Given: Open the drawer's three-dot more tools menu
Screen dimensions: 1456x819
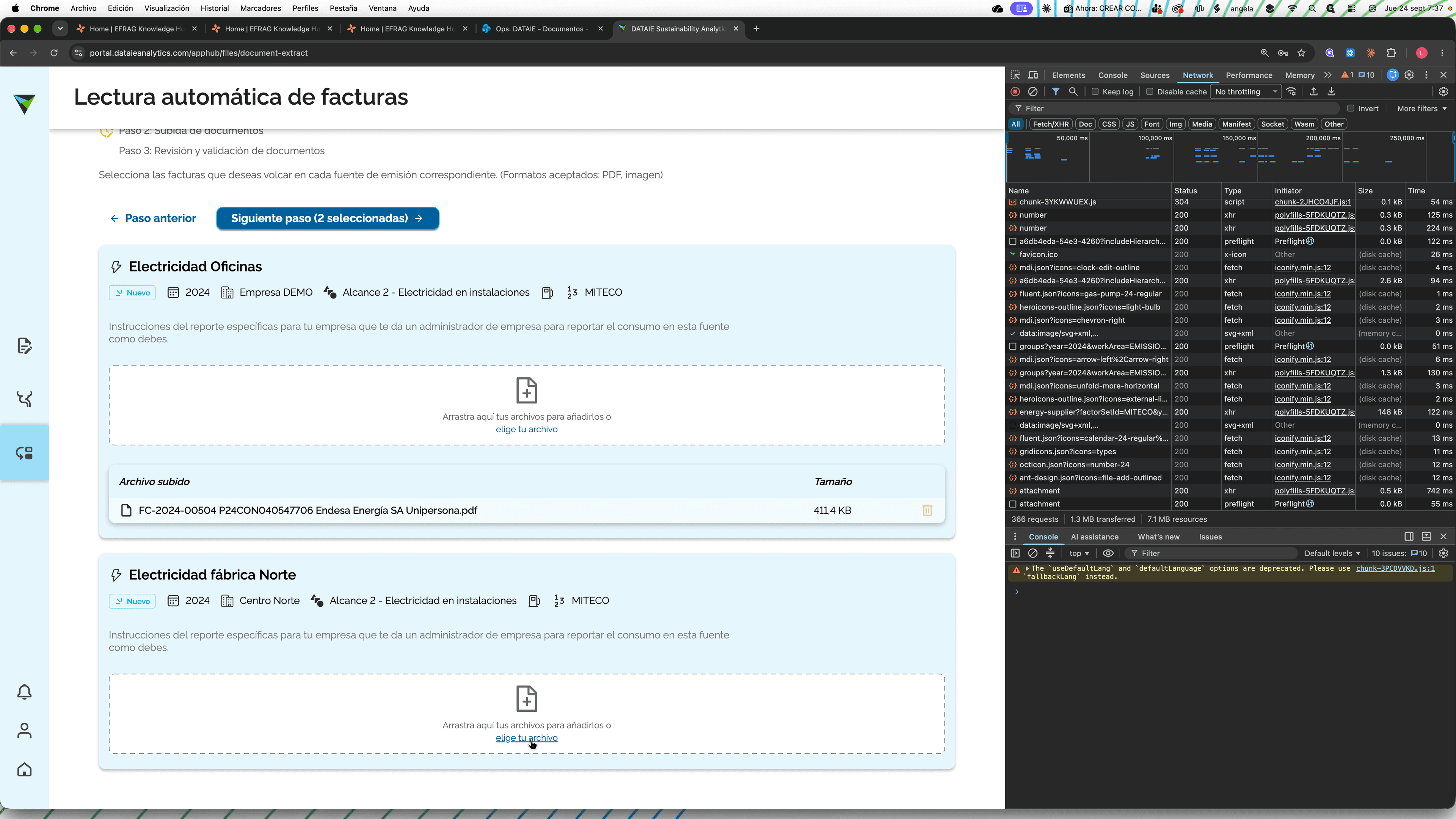Looking at the screenshot, I should [1015, 537].
